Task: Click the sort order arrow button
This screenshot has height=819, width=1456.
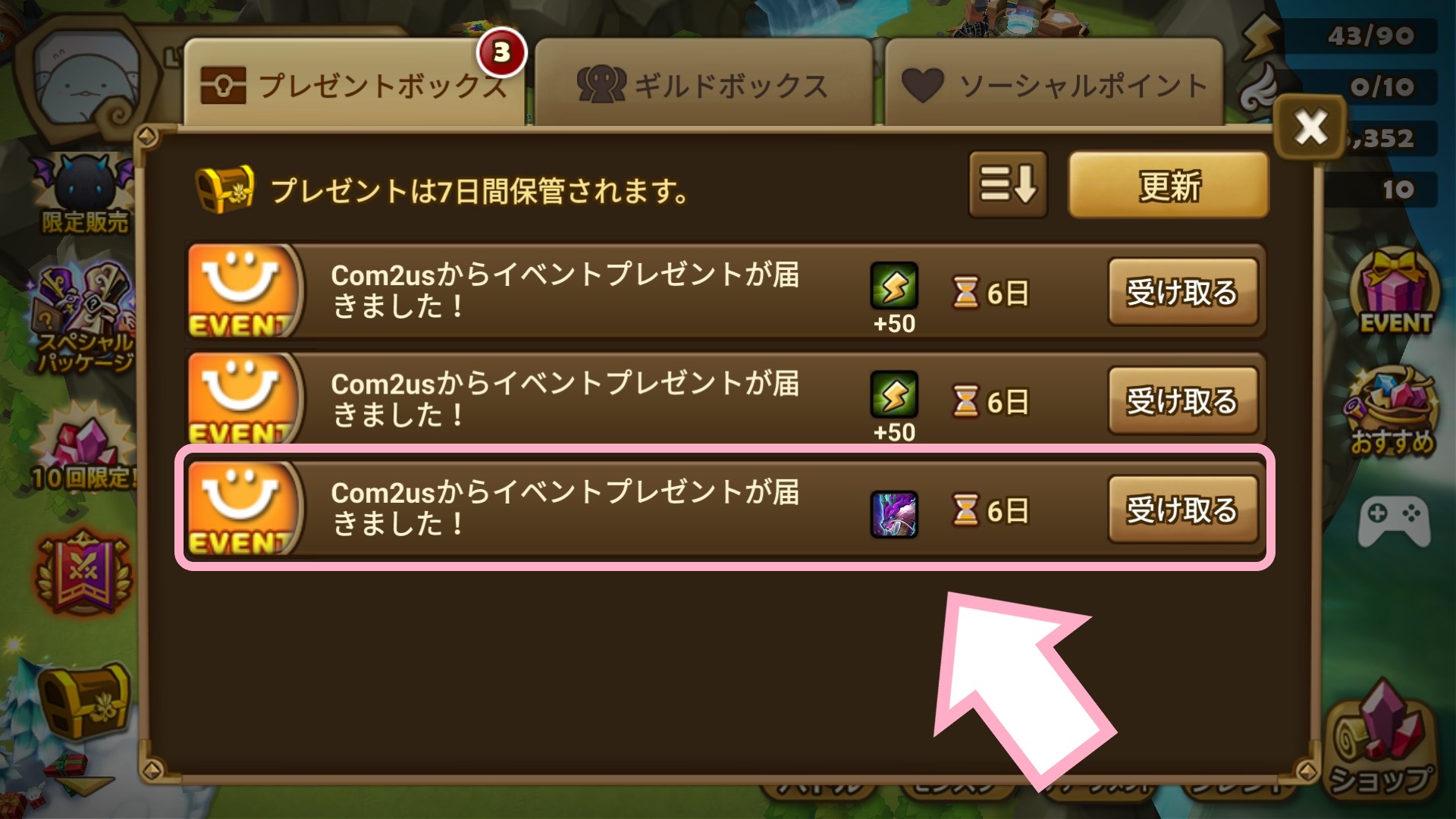Action: click(x=1008, y=184)
